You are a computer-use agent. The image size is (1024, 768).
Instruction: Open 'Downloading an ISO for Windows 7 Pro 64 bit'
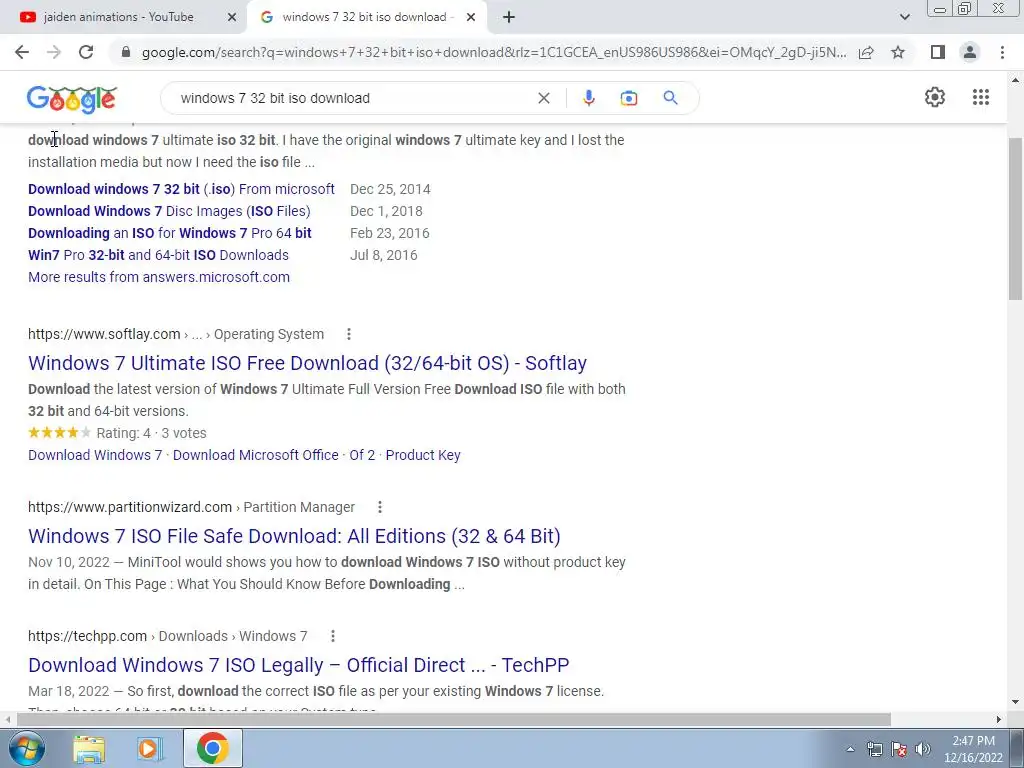(170, 233)
